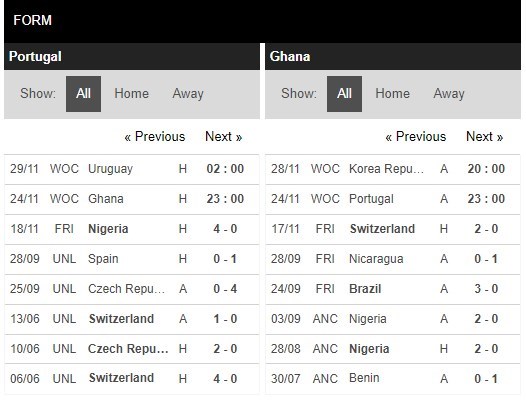Screen dimensions: 526x407
Task: Show Ghana Away matches only
Action: click(449, 94)
